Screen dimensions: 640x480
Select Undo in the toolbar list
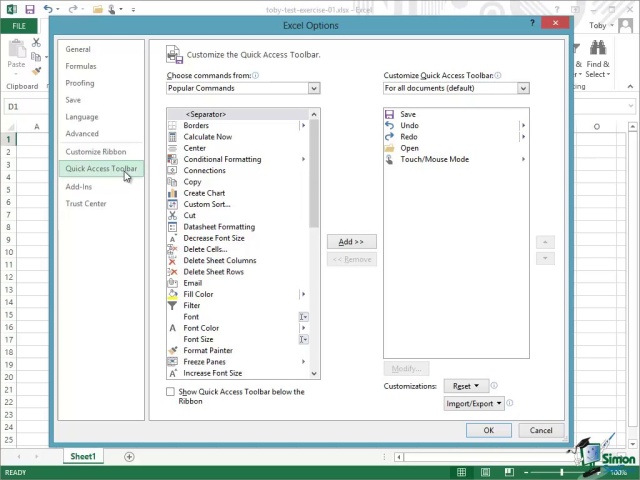456,125
